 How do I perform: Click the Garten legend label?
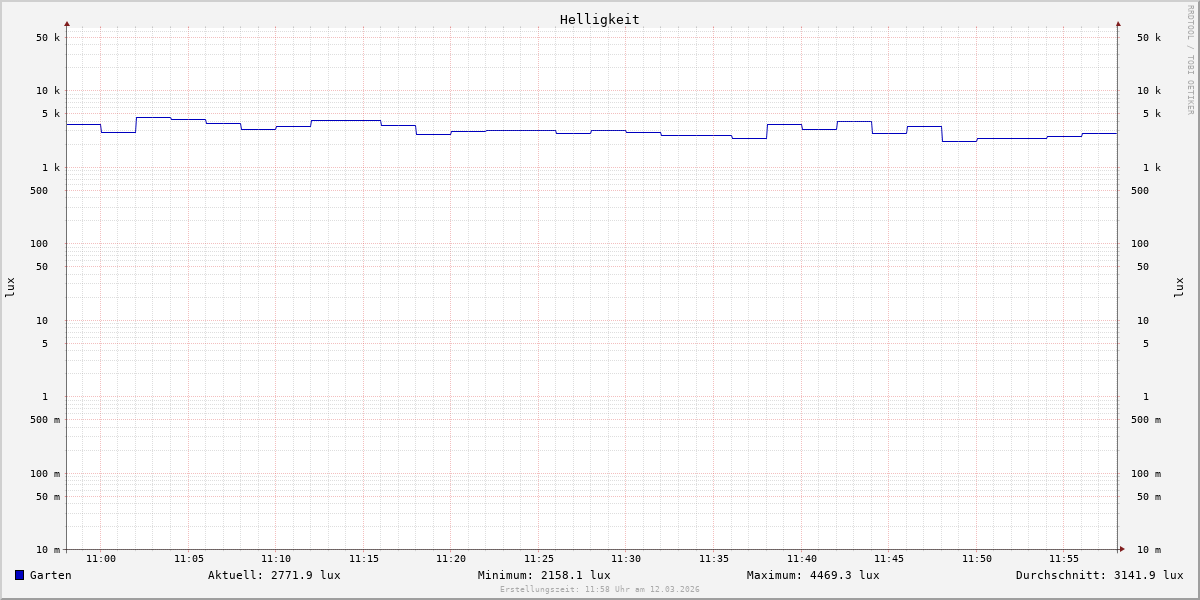[x=50, y=575]
